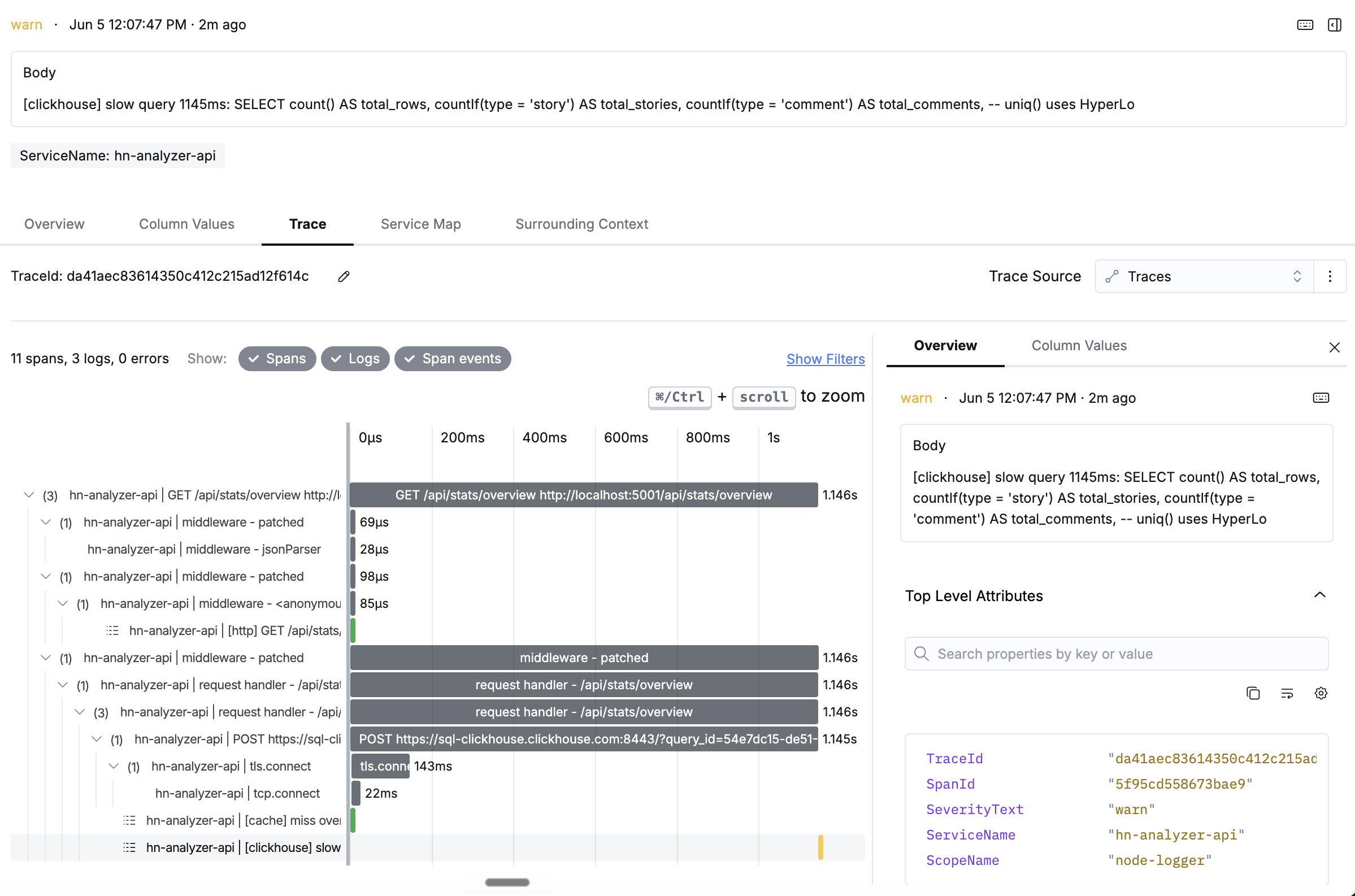1355x896 pixels.
Task: Open the three-dot menu beside Traces
Action: pos(1330,277)
